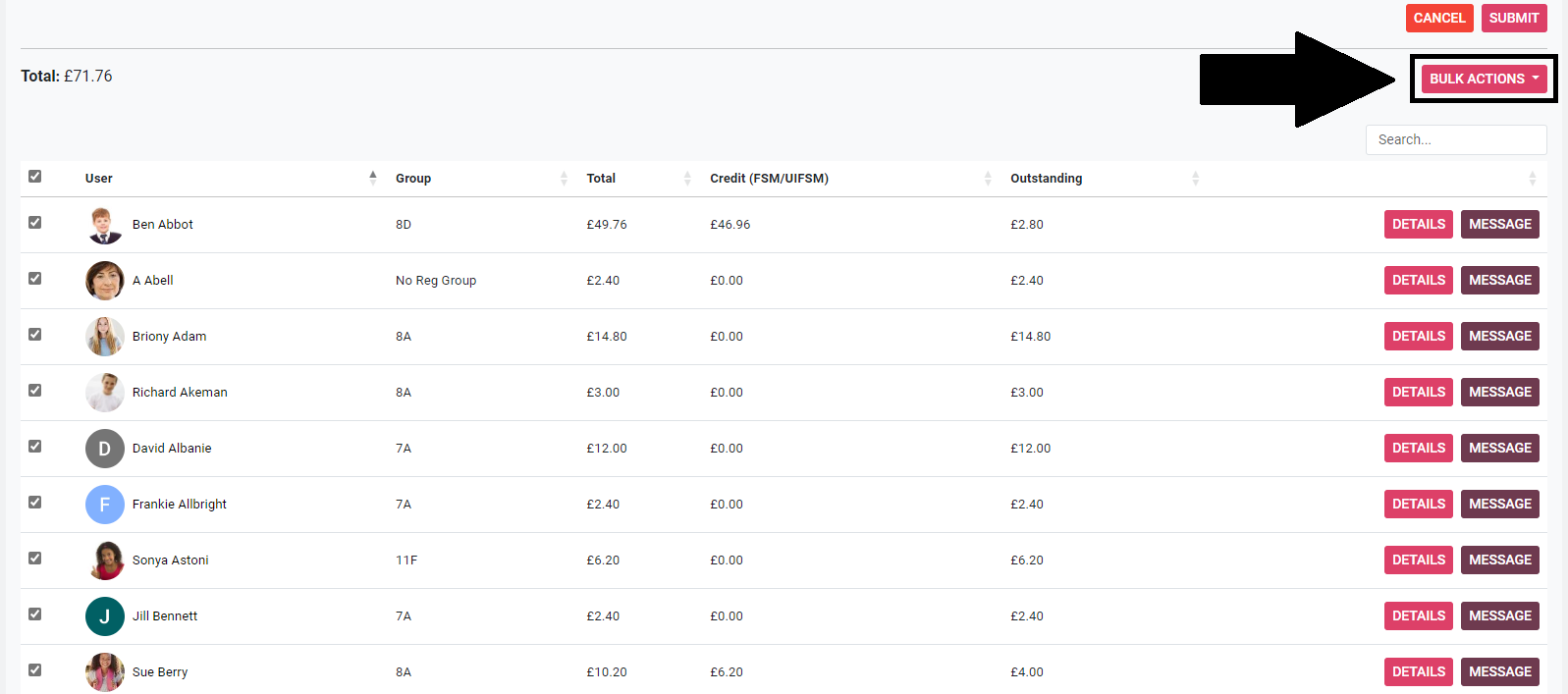Viewport: 1568px width, 694px height.
Task: Sort by Group column header
Action: [x=413, y=179]
